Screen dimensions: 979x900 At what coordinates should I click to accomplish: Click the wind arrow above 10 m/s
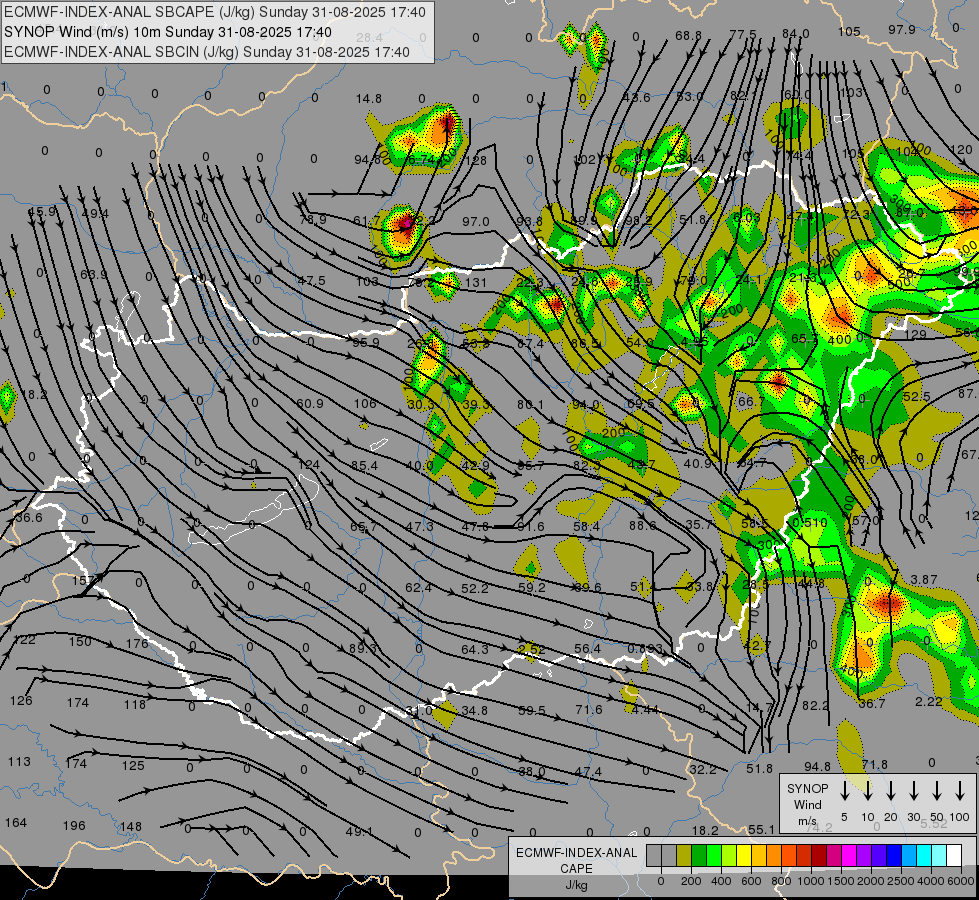pyautogui.click(x=868, y=791)
